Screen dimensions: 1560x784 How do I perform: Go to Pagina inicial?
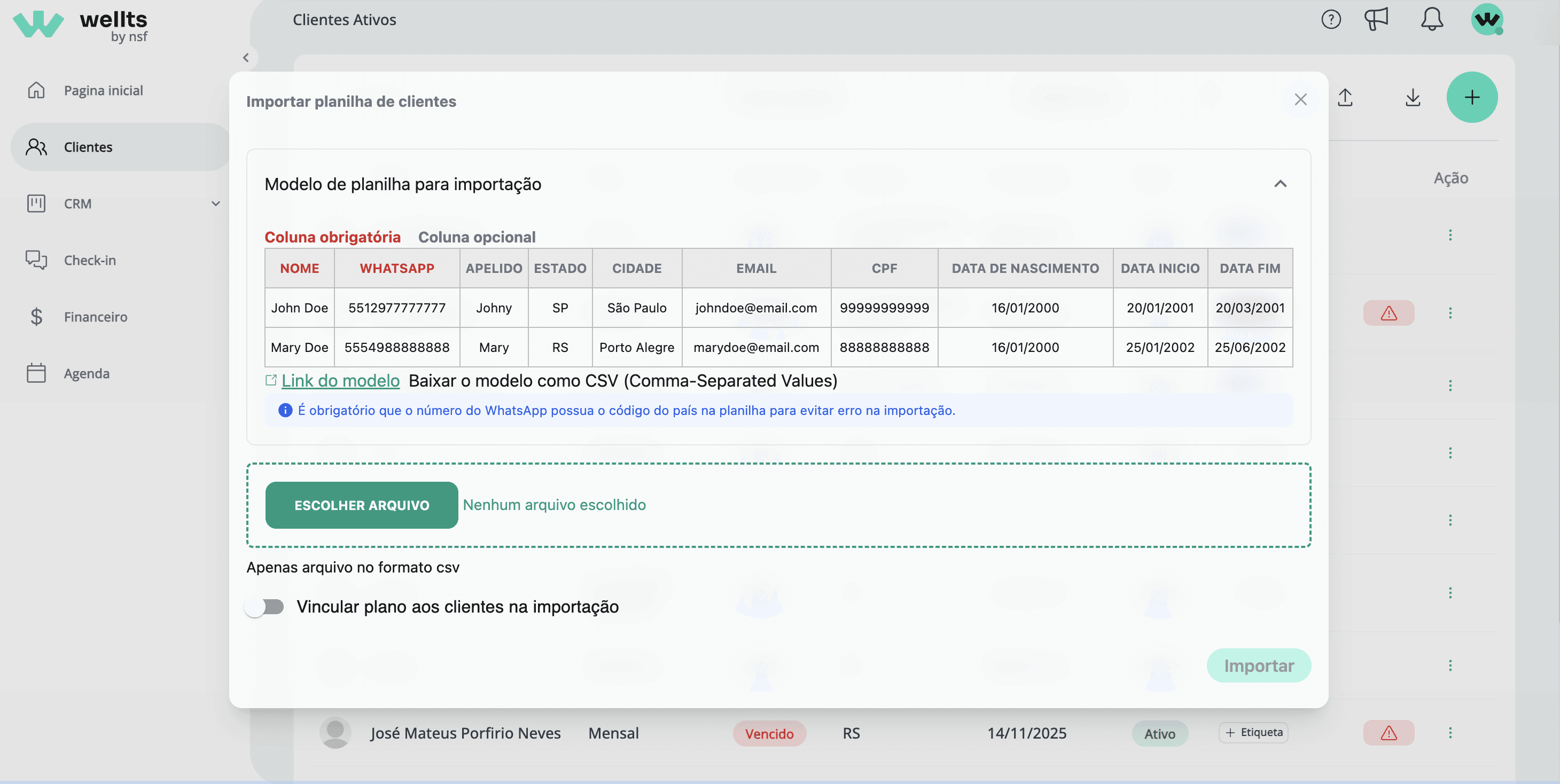[x=103, y=90]
